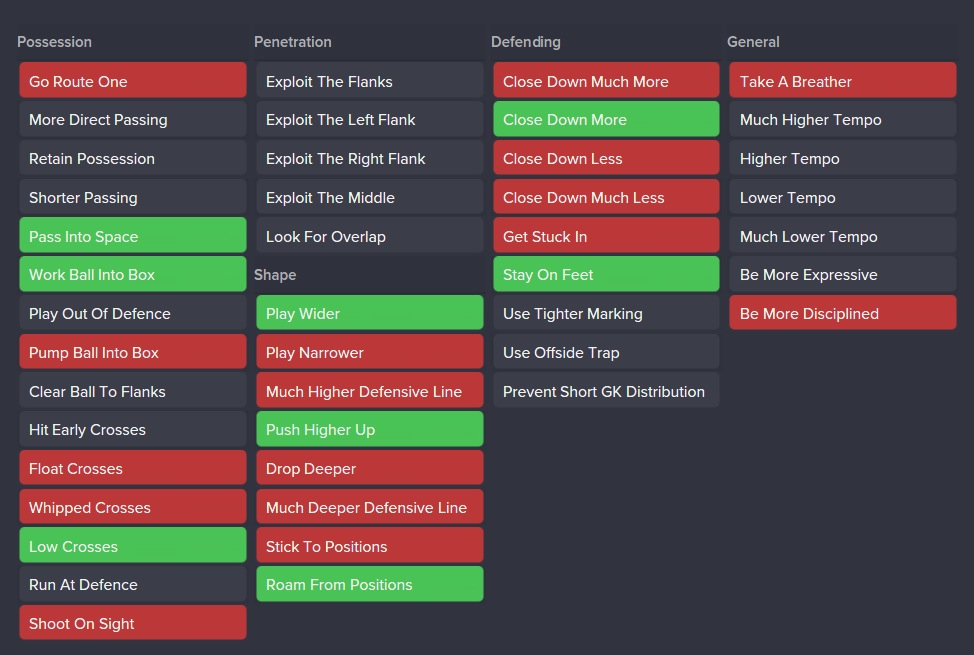Turn on Use Offside Trap
This screenshot has width=974, height=655.
pos(605,353)
